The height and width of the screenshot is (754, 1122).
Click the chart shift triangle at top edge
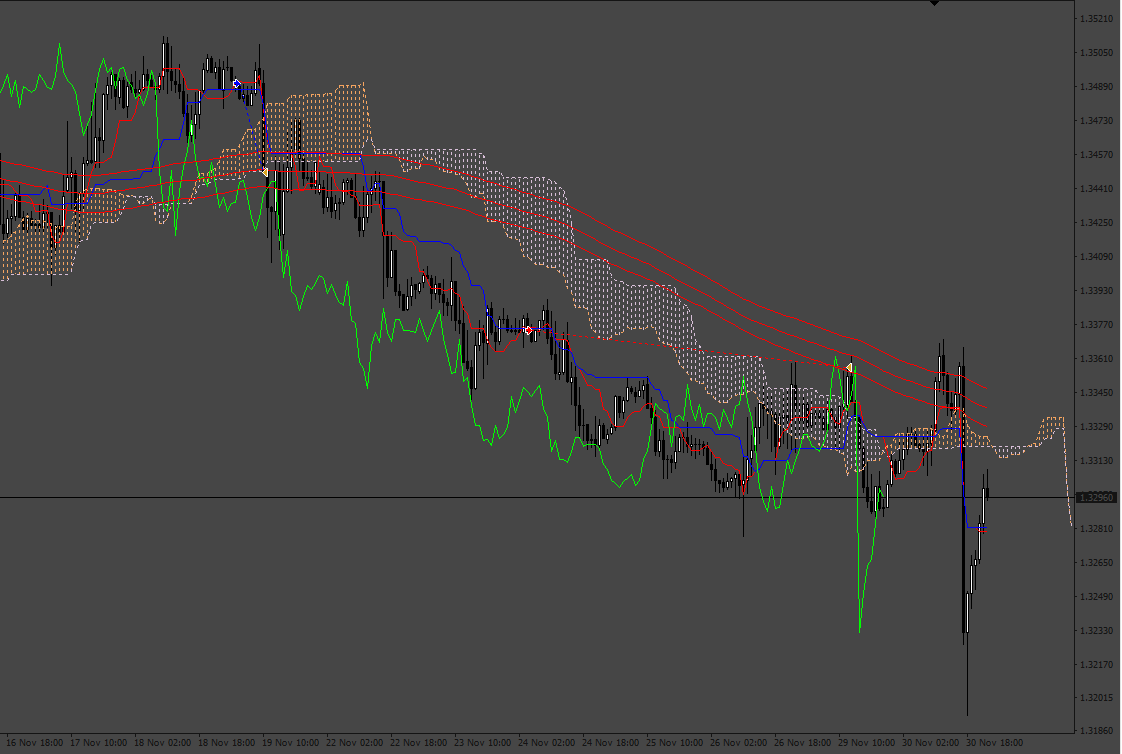(x=934, y=4)
